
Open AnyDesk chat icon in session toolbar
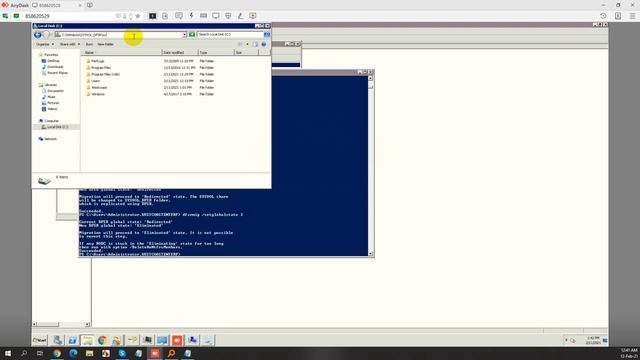(179, 16)
